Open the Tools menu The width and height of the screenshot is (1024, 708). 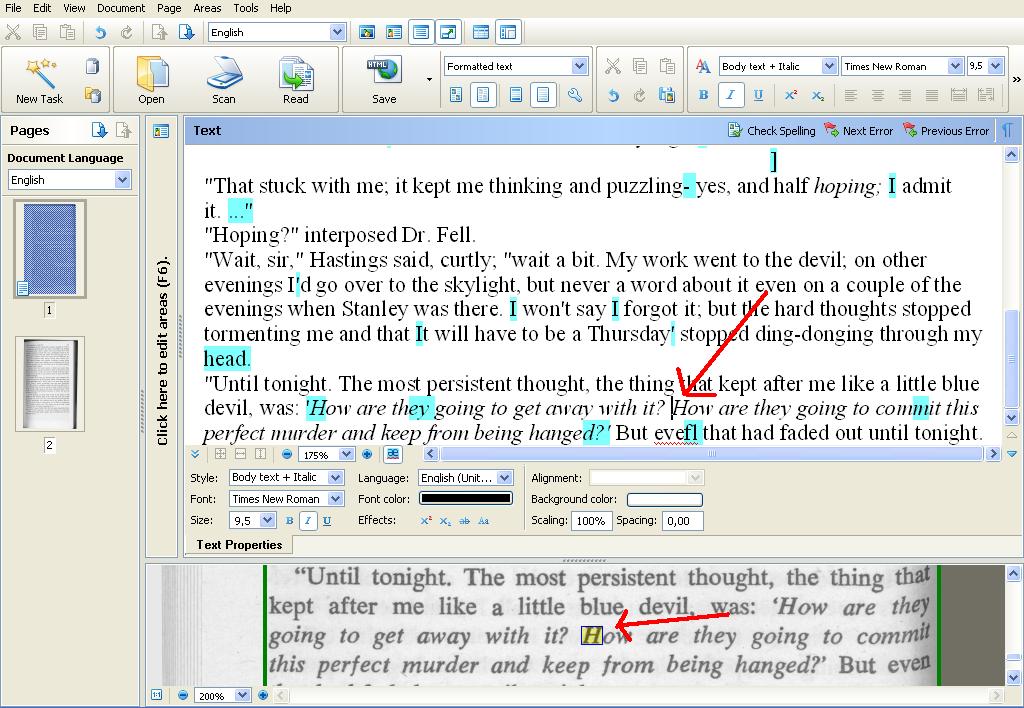[x=246, y=8]
